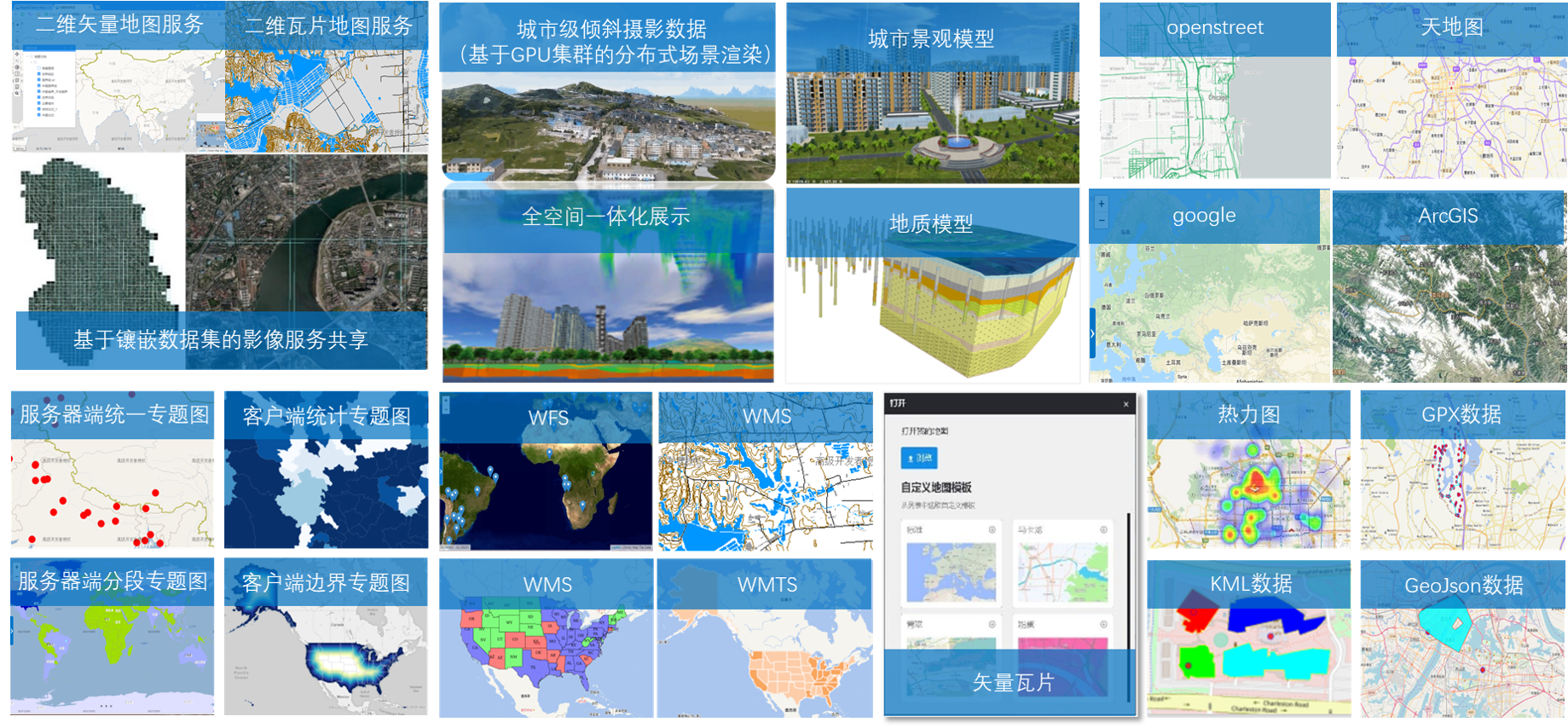Close the 打开 dialog with the X
The image size is (1568, 728).
pos(1126,404)
